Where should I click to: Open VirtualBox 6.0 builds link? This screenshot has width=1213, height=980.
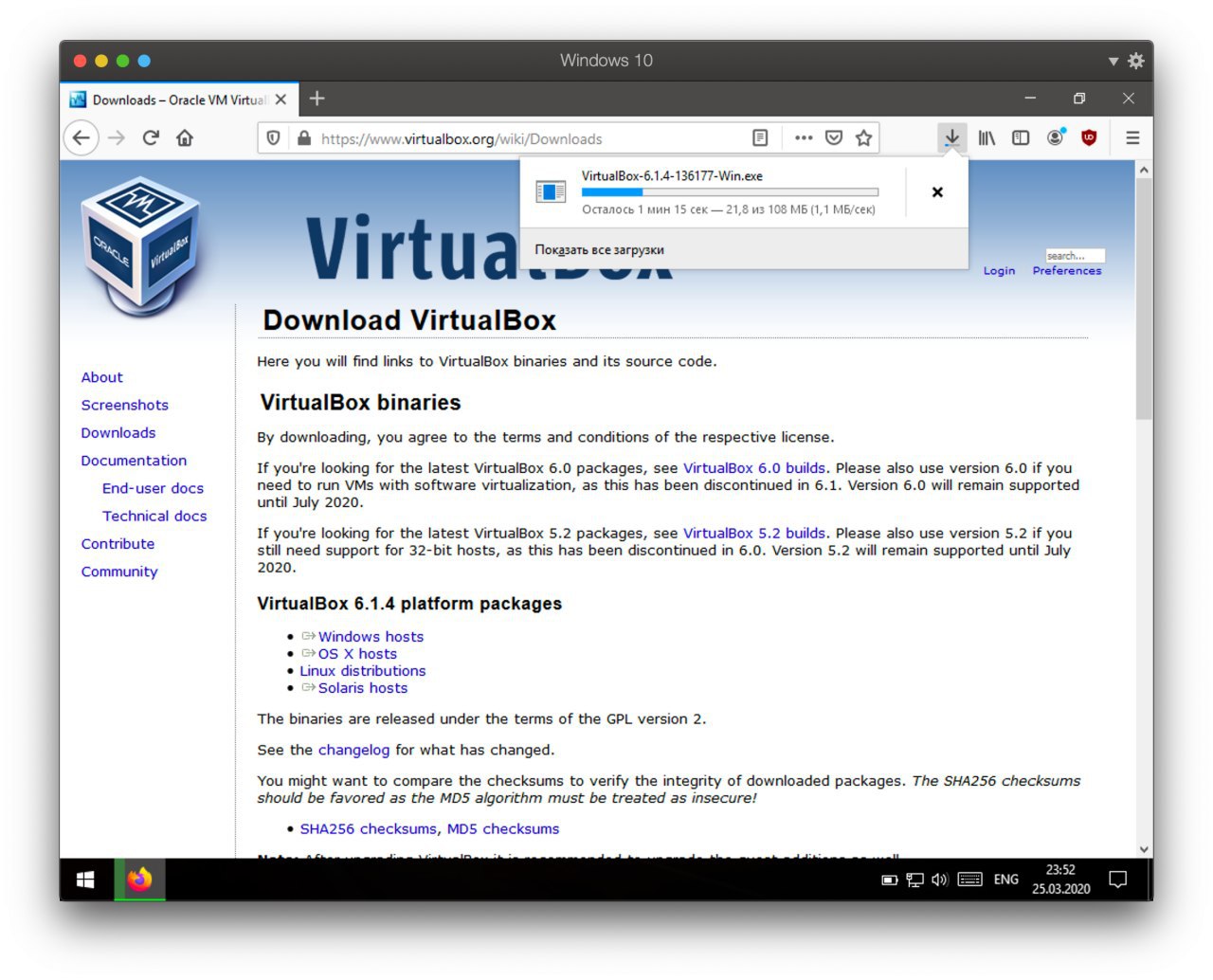pos(753,468)
